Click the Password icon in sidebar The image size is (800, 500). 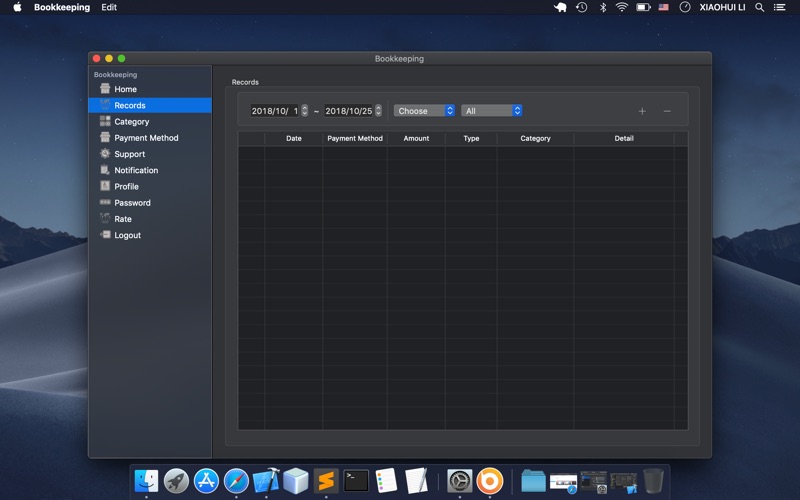click(x=105, y=203)
